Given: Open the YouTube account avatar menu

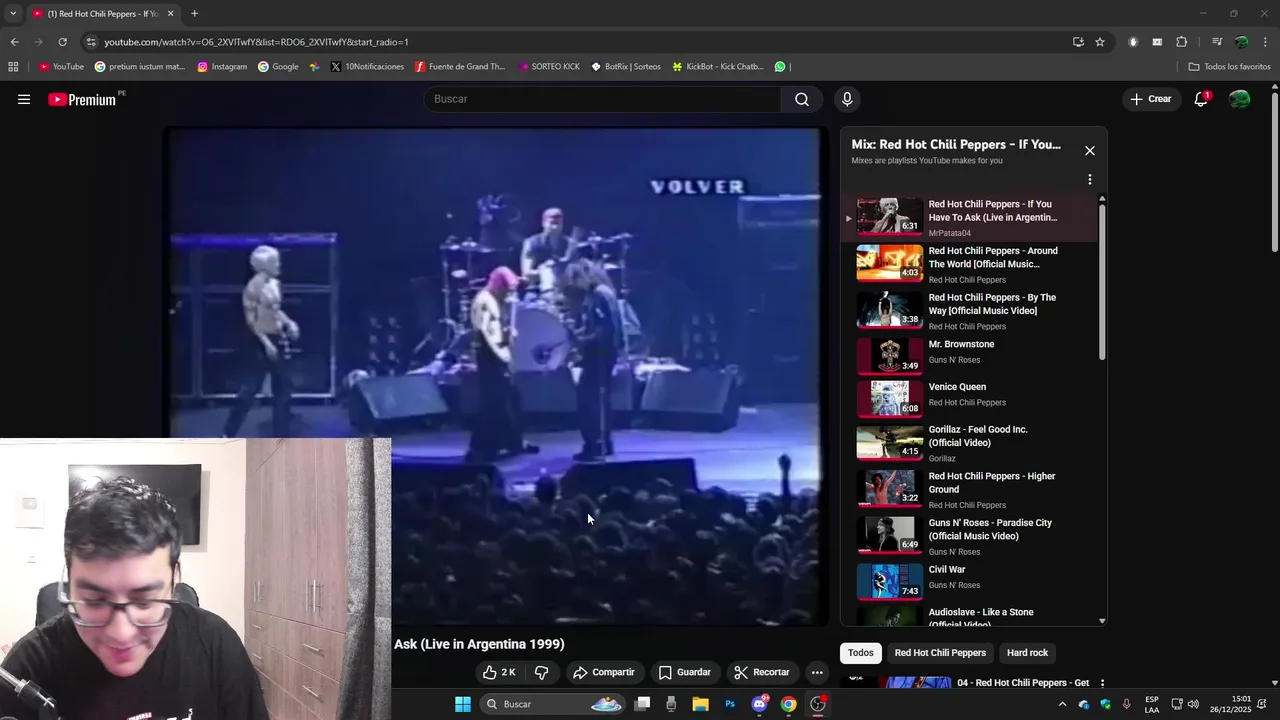Looking at the screenshot, I should tap(1239, 99).
